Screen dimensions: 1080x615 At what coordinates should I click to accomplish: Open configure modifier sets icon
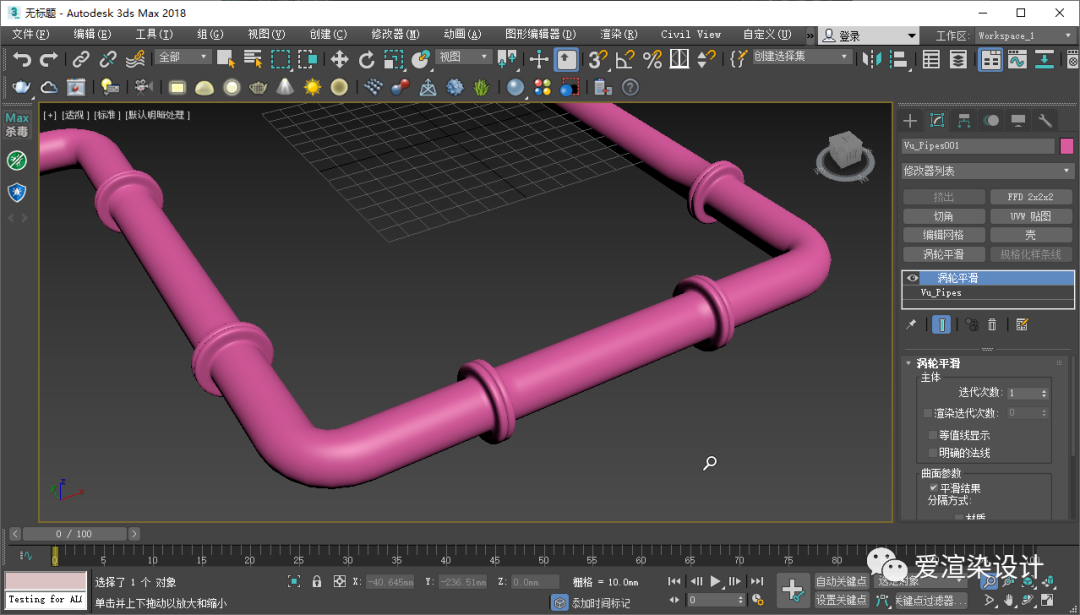pos(1021,324)
